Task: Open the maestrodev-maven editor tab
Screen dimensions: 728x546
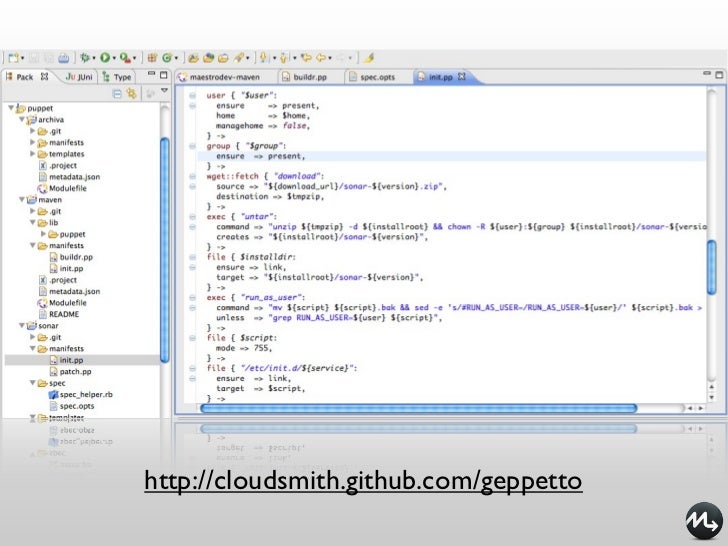Action: (x=220, y=77)
